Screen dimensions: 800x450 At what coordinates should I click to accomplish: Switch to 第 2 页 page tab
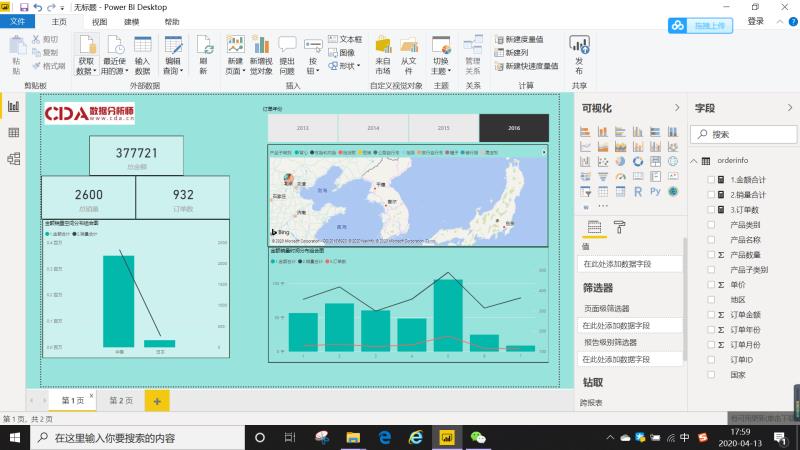(121, 401)
